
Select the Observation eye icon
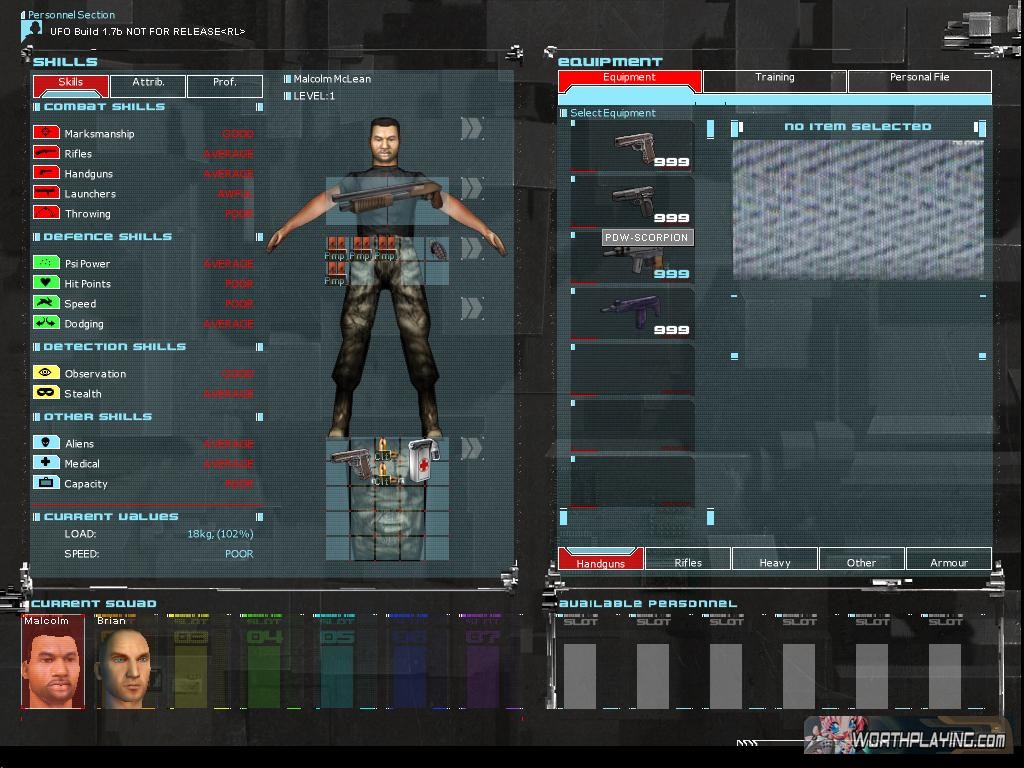coord(46,373)
